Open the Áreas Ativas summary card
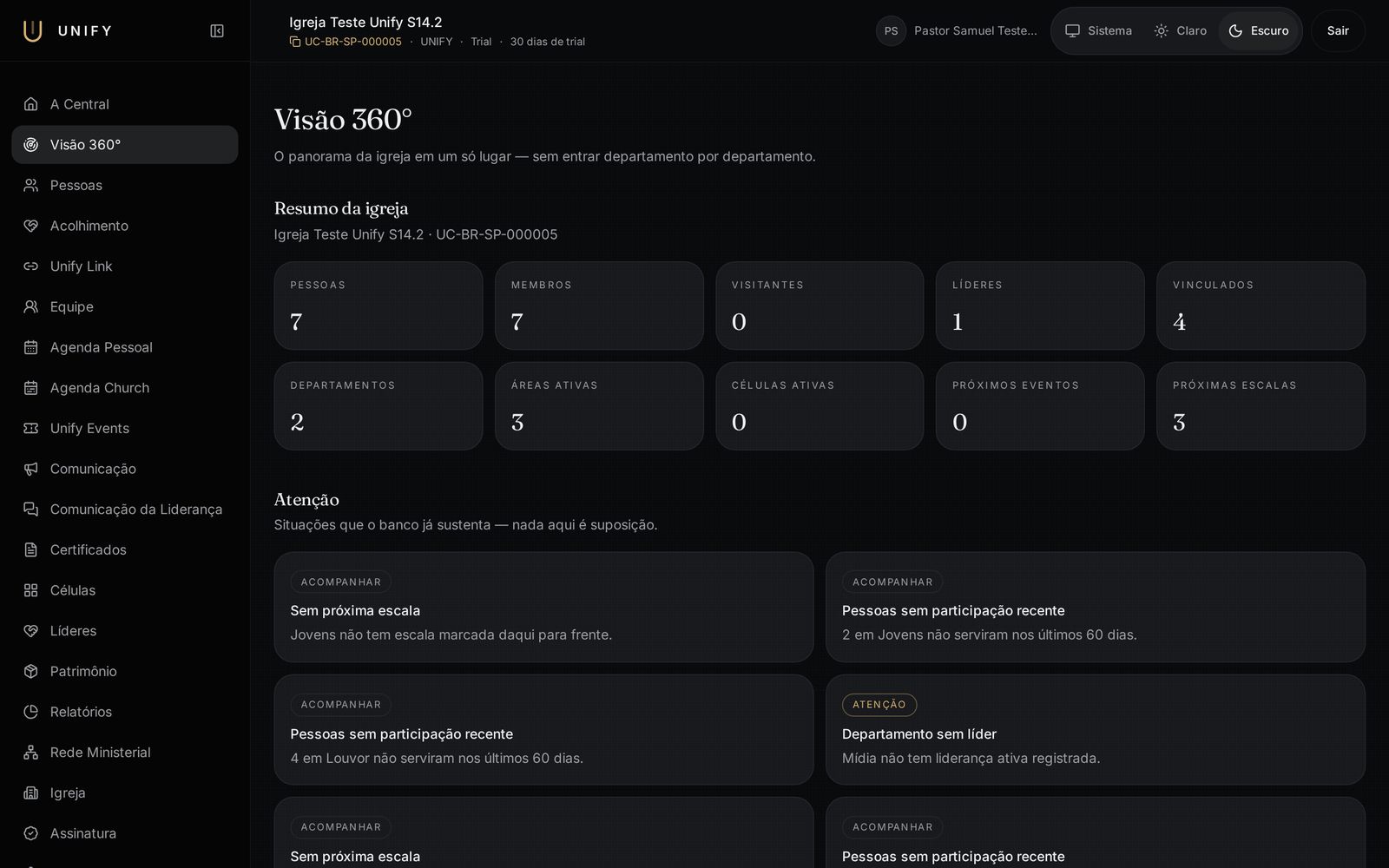This screenshot has height=868, width=1389. click(599, 406)
